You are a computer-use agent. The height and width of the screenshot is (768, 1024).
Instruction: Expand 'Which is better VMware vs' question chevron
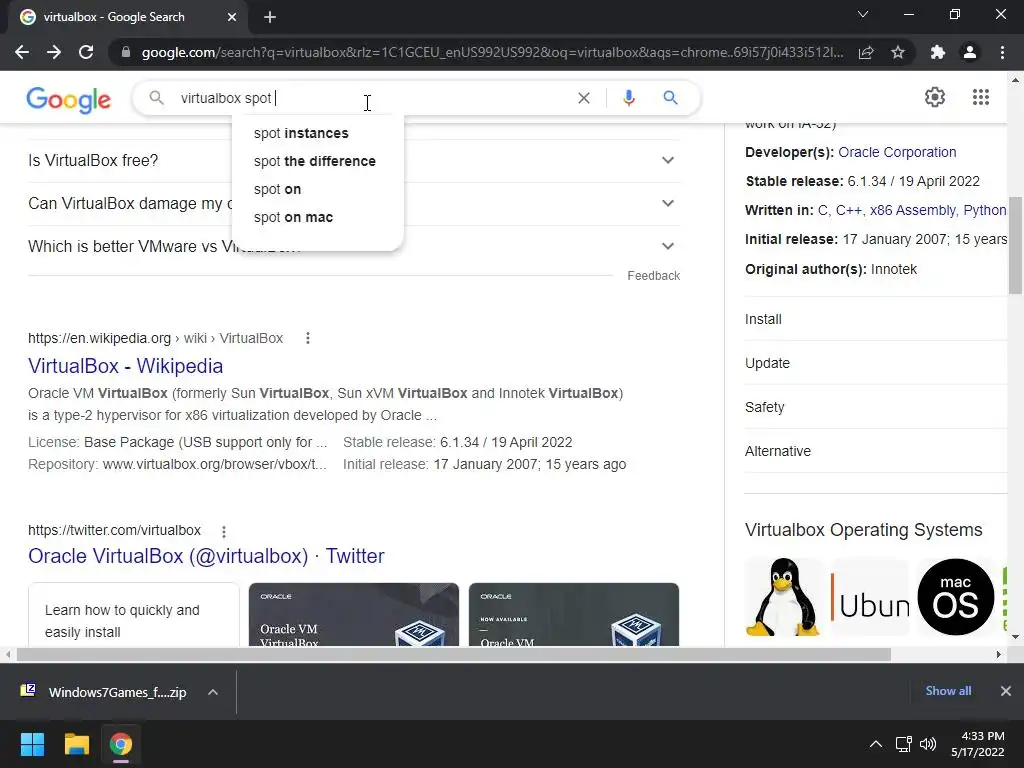point(667,246)
